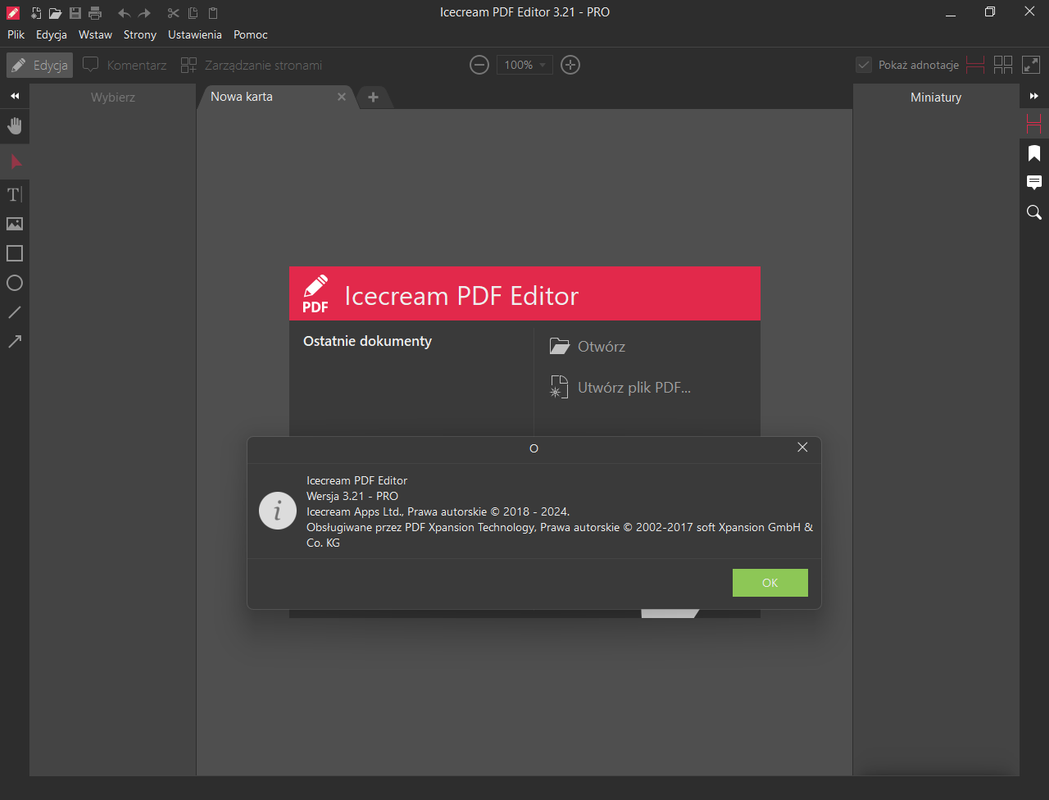Image resolution: width=1049 pixels, height=800 pixels.
Task: Open the Plik menu
Action: [x=16, y=35]
